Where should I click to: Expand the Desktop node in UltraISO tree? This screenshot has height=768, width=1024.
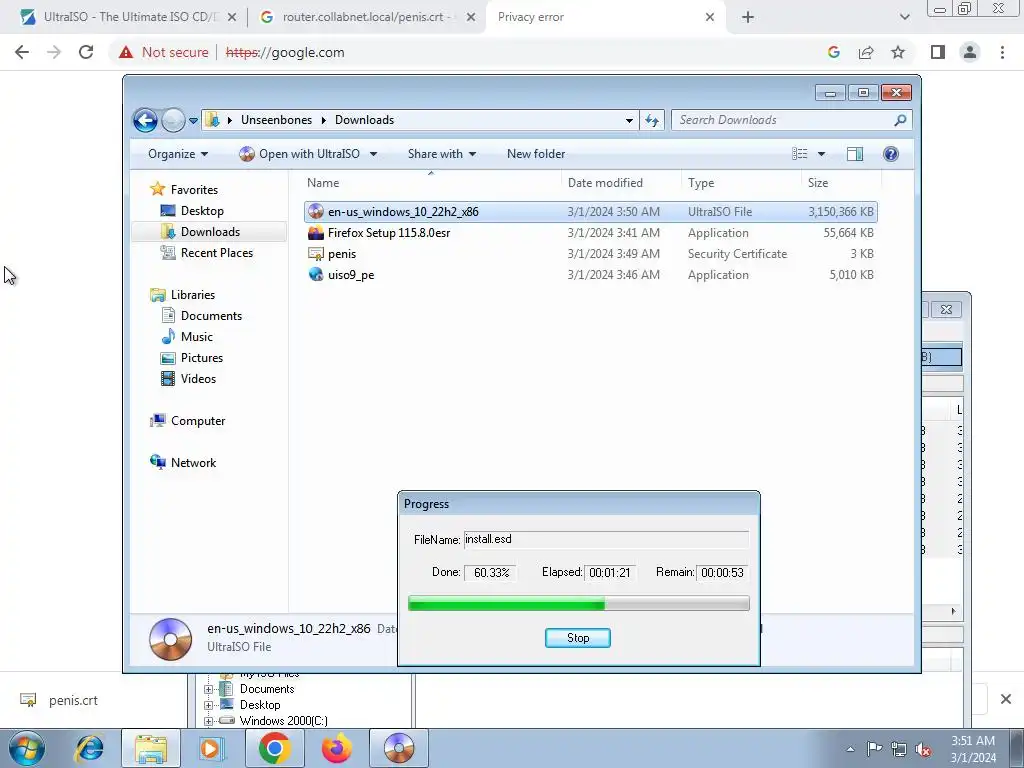[208, 705]
